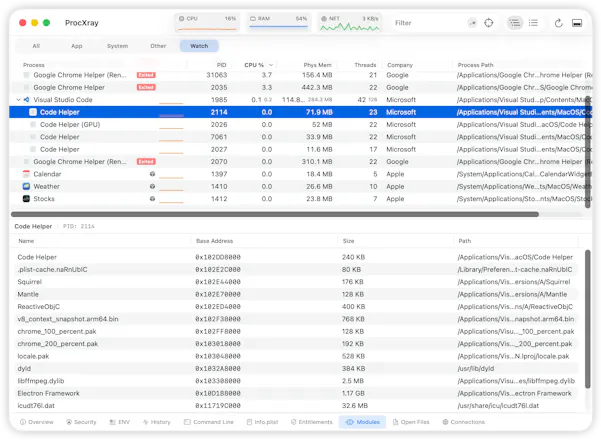The height and width of the screenshot is (440, 601).
Task: Toggle the regex filter option icon
Action: coord(473,23)
